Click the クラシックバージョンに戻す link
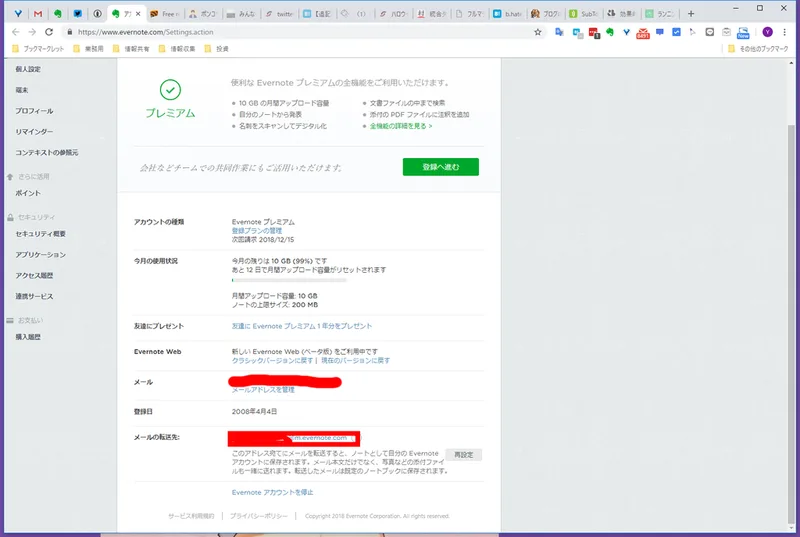 [x=272, y=361]
